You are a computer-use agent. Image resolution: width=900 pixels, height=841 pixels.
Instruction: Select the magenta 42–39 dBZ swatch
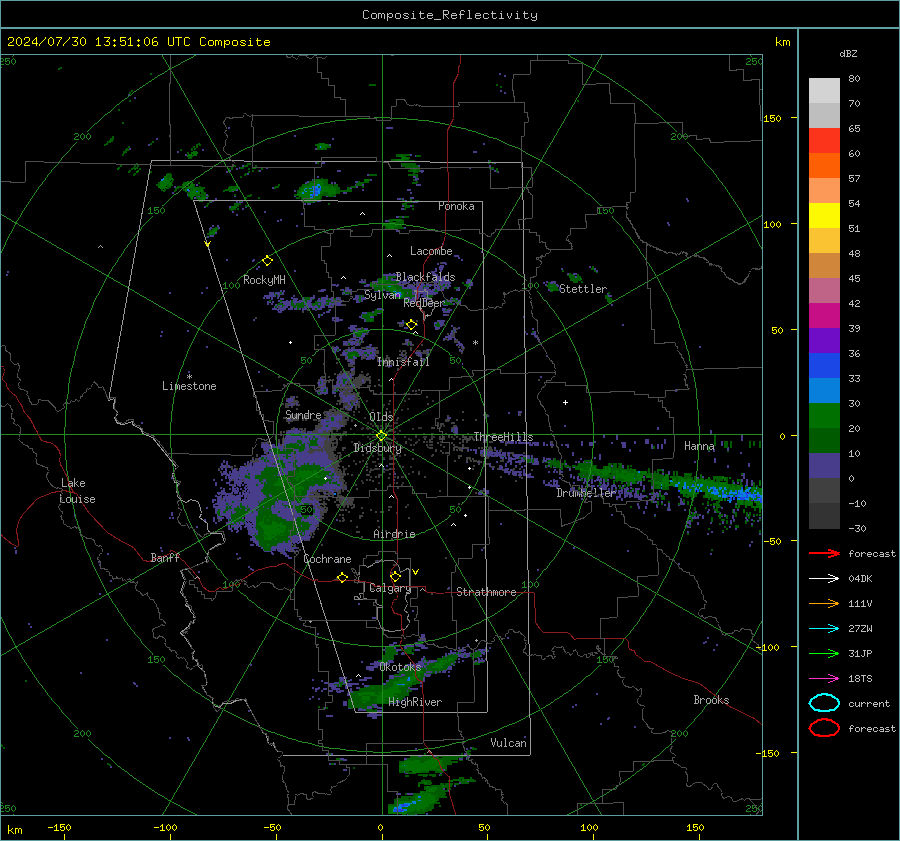(824, 315)
